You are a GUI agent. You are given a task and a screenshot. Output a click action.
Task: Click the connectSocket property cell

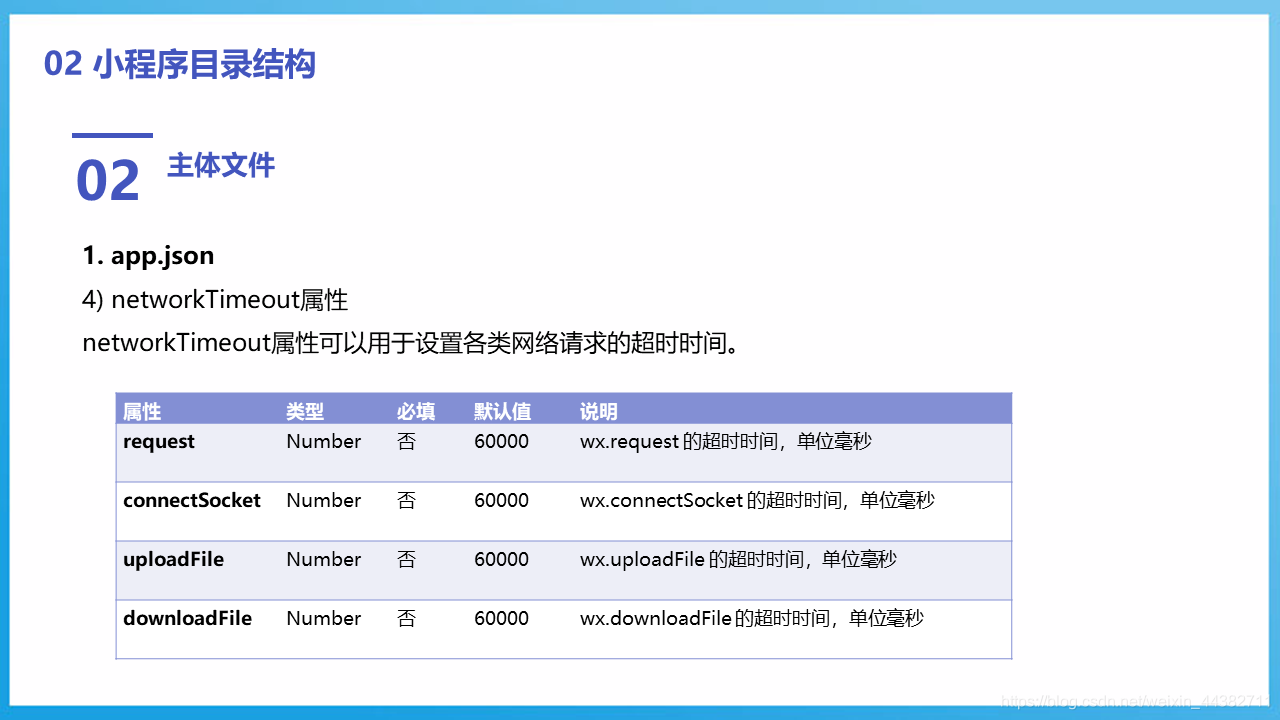pos(192,500)
